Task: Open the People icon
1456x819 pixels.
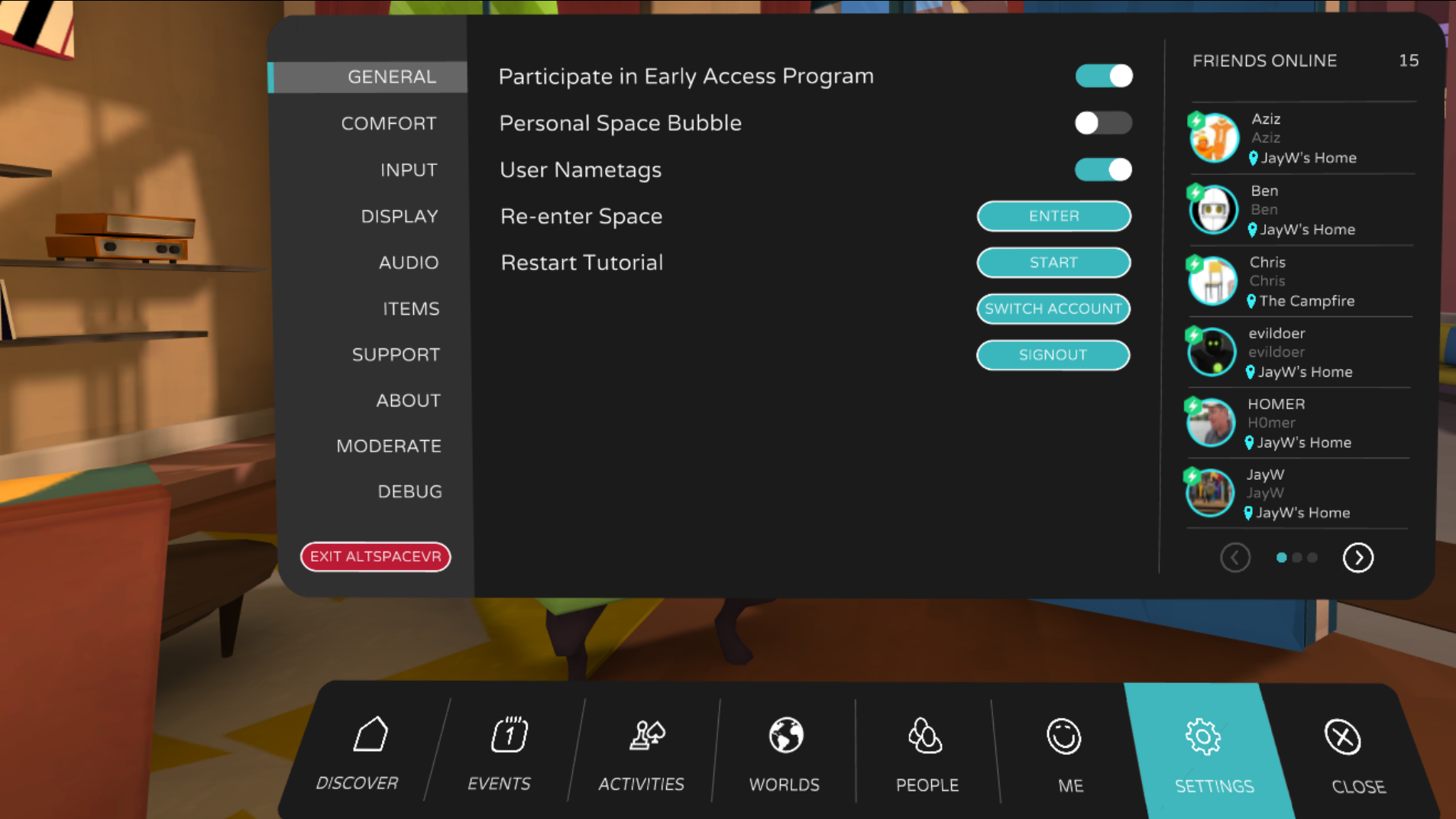Action: (x=925, y=736)
